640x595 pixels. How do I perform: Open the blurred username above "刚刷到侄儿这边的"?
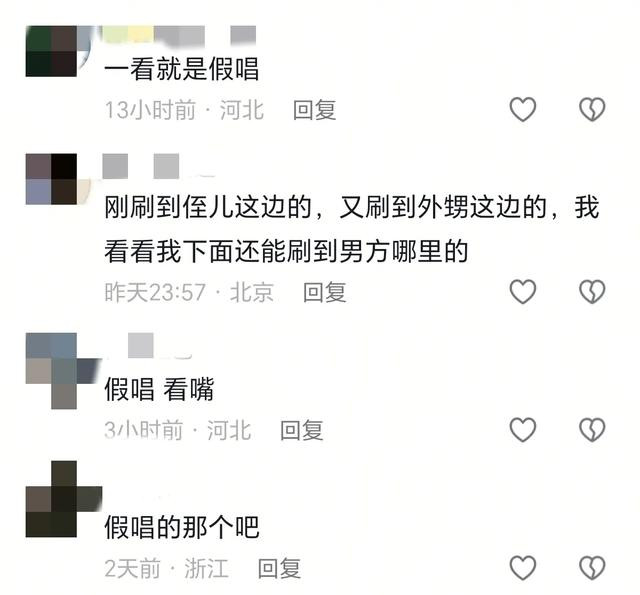pyautogui.click(x=158, y=166)
